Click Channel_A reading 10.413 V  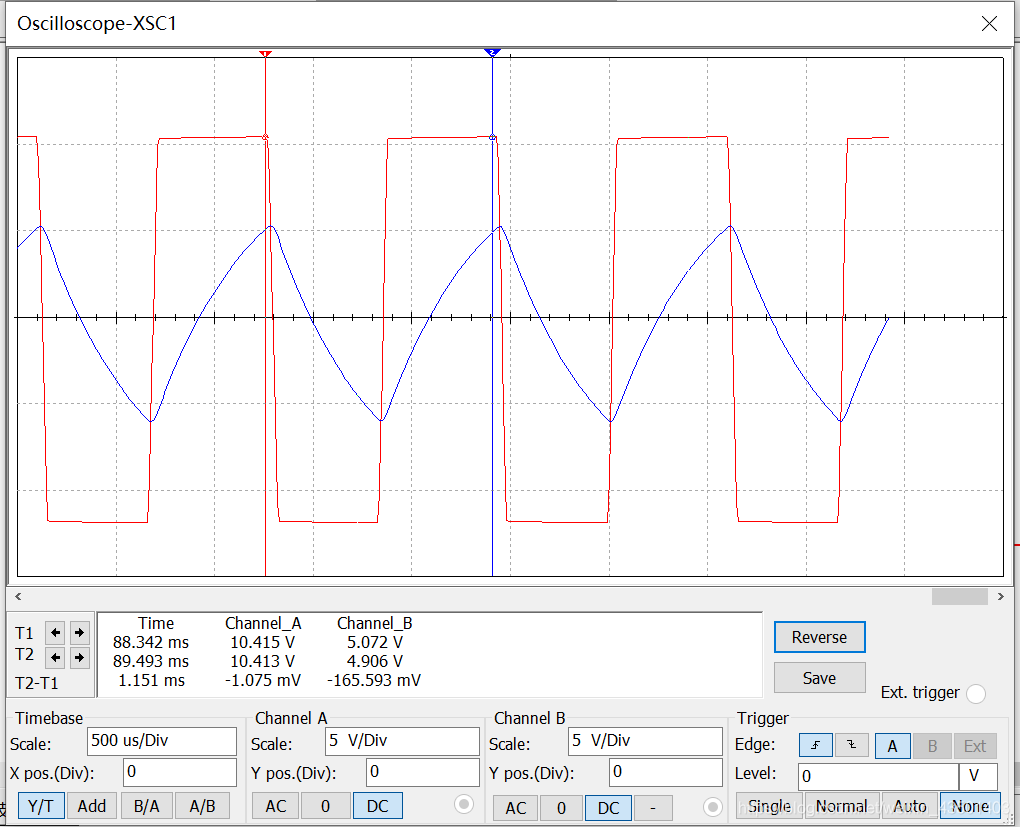(x=263, y=661)
